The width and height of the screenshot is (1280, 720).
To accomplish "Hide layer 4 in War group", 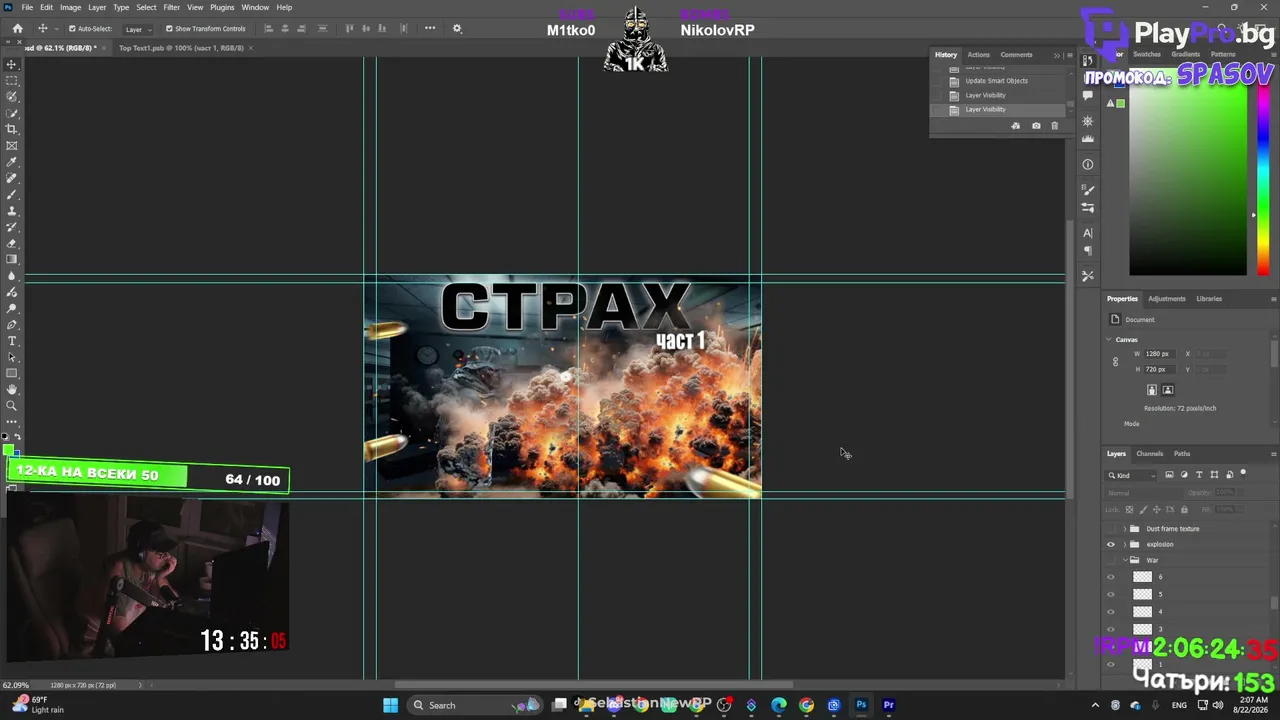I will [x=1110, y=612].
